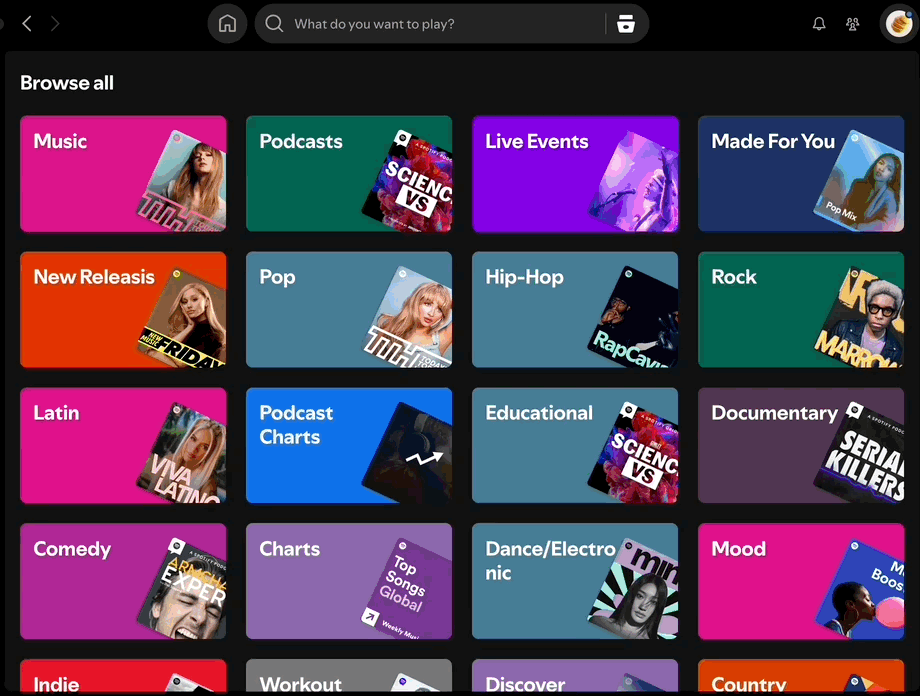The width and height of the screenshot is (920, 696).
Task: Open the Comedy category card
Action: click(123, 582)
